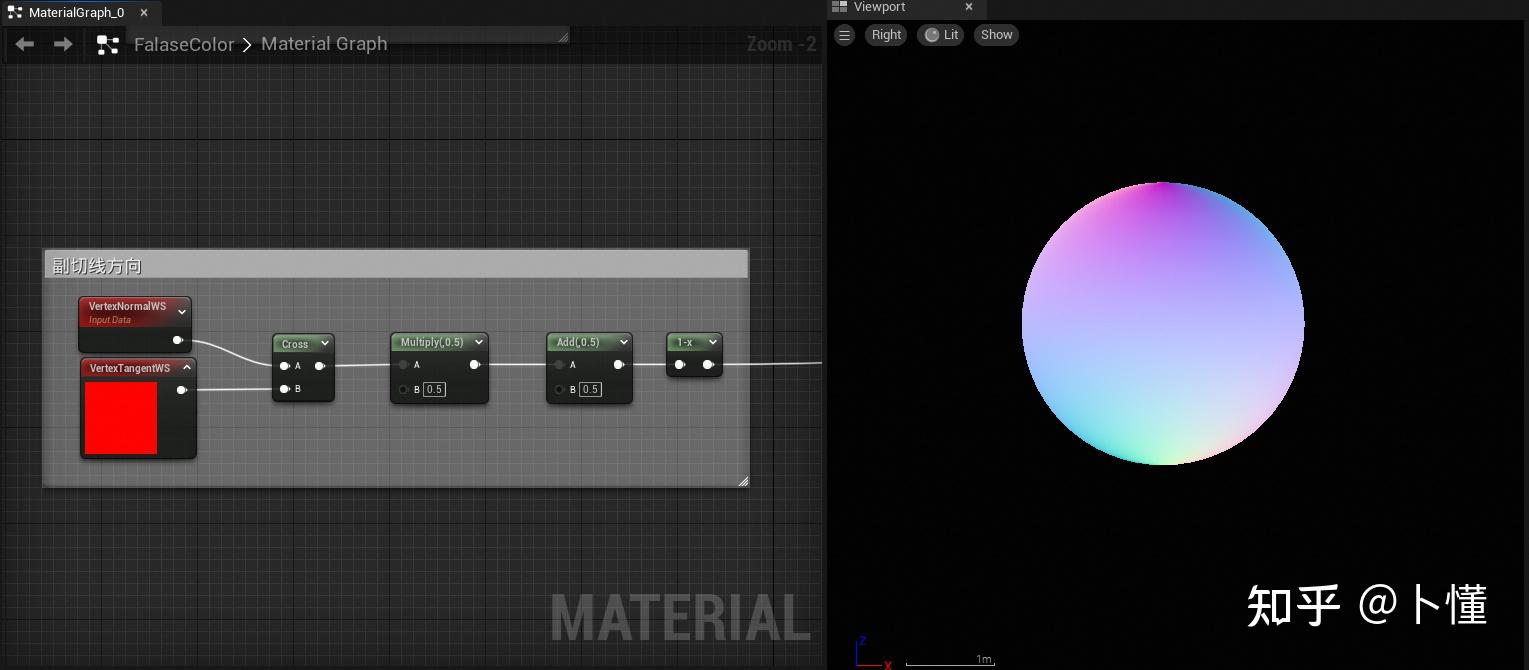This screenshot has height=670, width=1529.
Task: Click the FalaseColor breadcrumb link
Action: click(x=184, y=44)
